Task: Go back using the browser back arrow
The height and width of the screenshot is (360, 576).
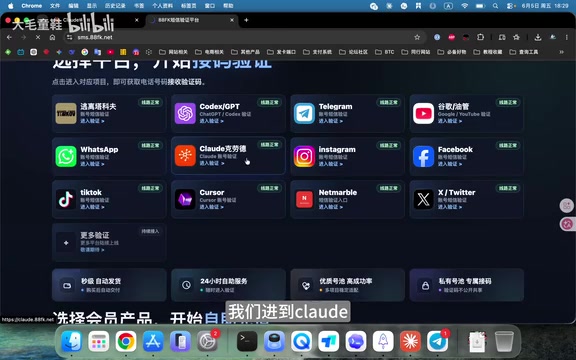Action: tap(9, 37)
